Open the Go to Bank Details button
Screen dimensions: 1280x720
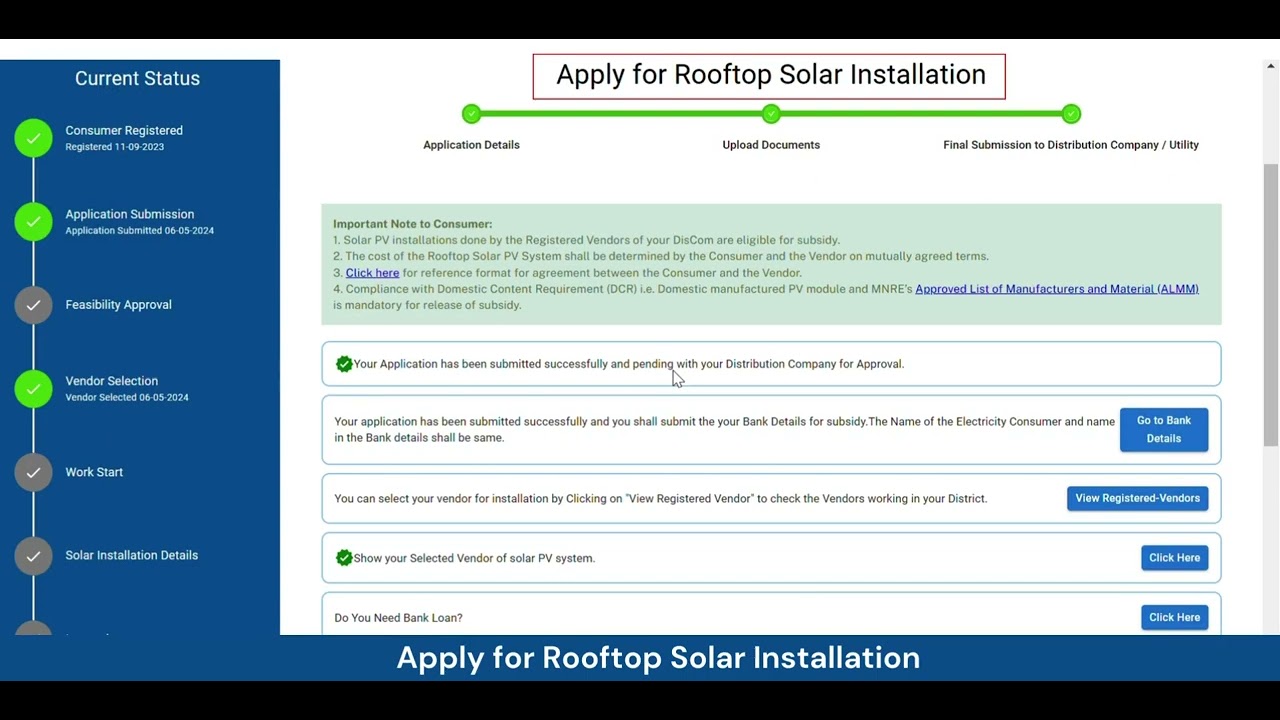coord(1164,430)
